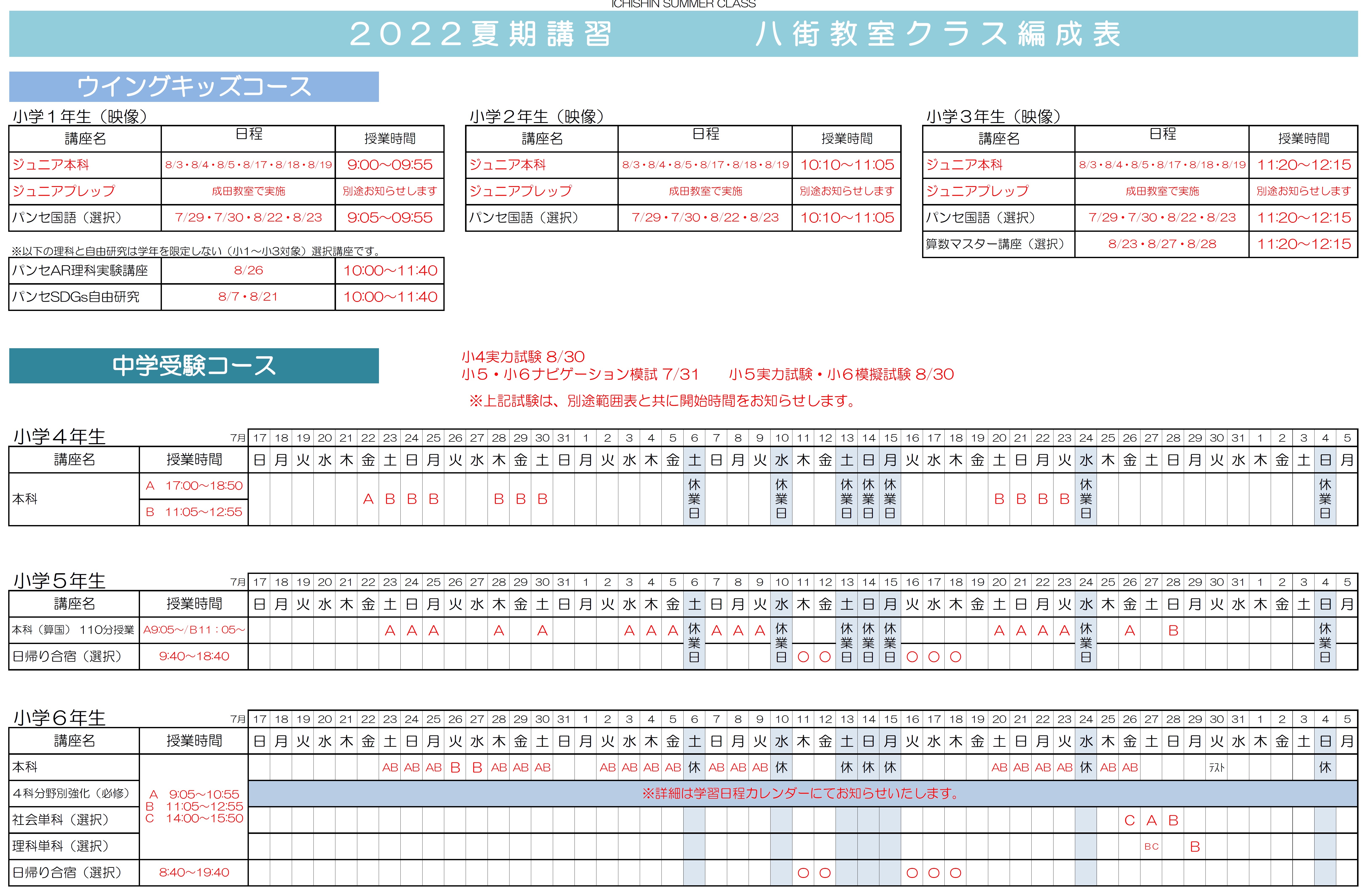This screenshot has width=1368, height=896.
Task: Select the "パンセAR理科実験講座" course name
Action: tap(80, 271)
